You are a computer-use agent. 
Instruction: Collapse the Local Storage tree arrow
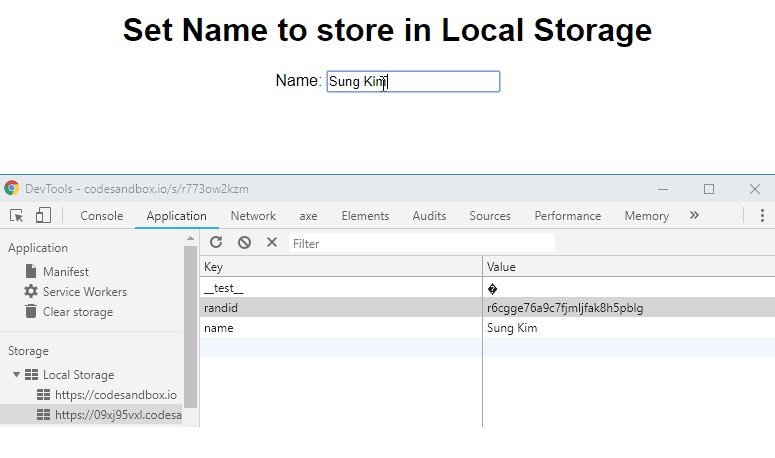[16, 375]
